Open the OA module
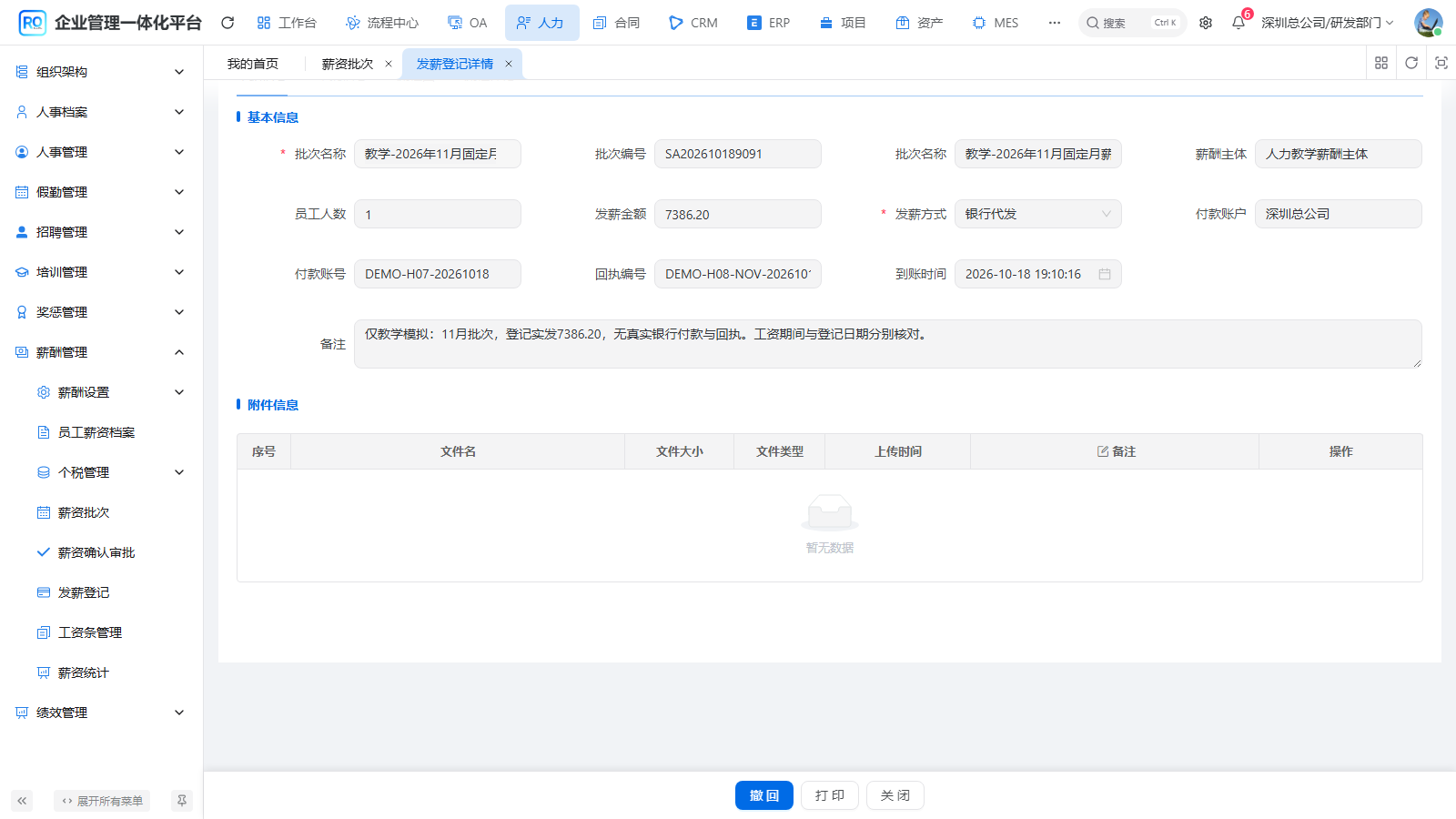The image size is (1456, 819). pos(468,23)
